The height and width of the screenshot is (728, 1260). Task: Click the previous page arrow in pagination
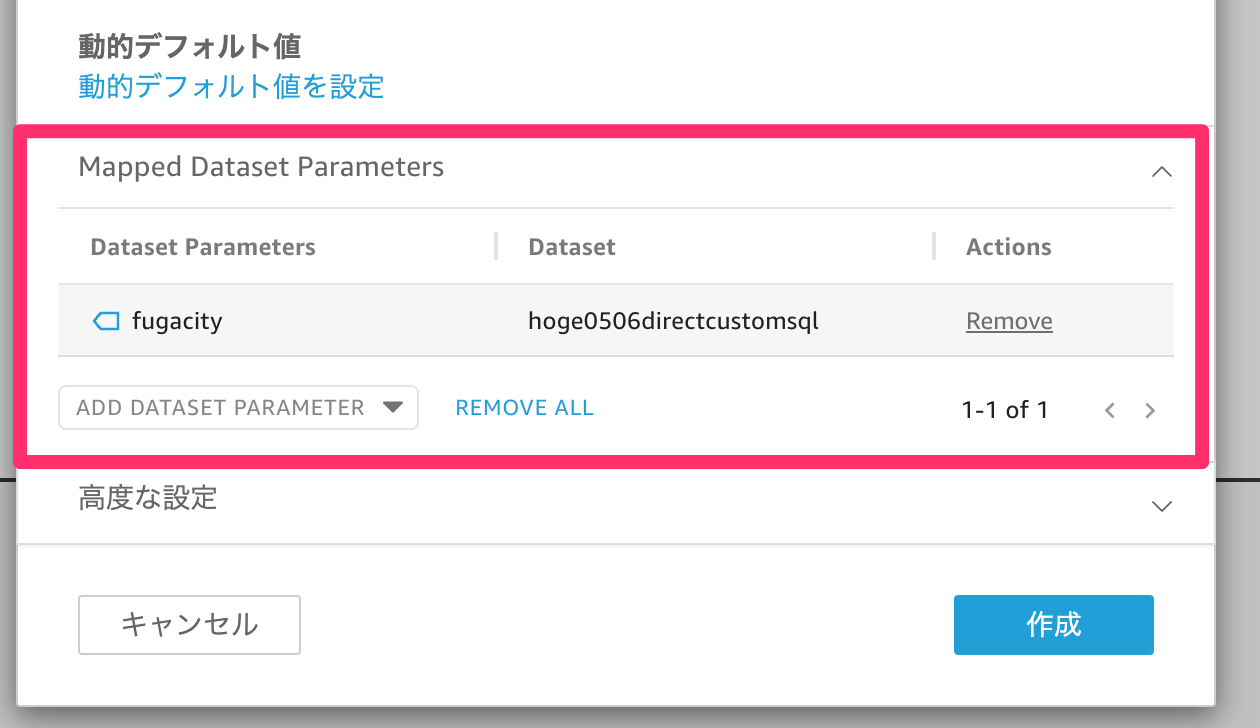click(1109, 410)
